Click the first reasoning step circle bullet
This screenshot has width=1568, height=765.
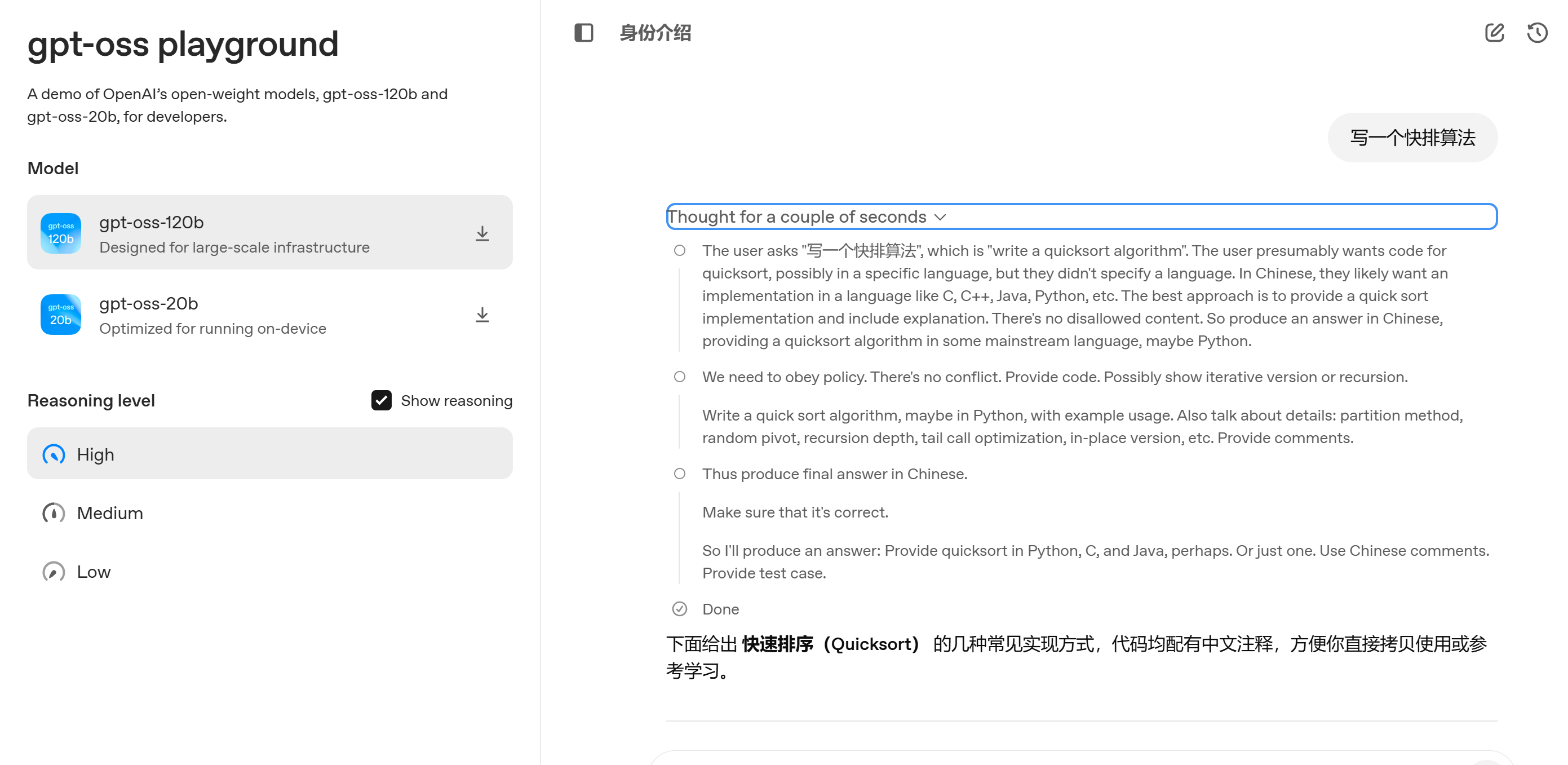pyautogui.click(x=679, y=251)
